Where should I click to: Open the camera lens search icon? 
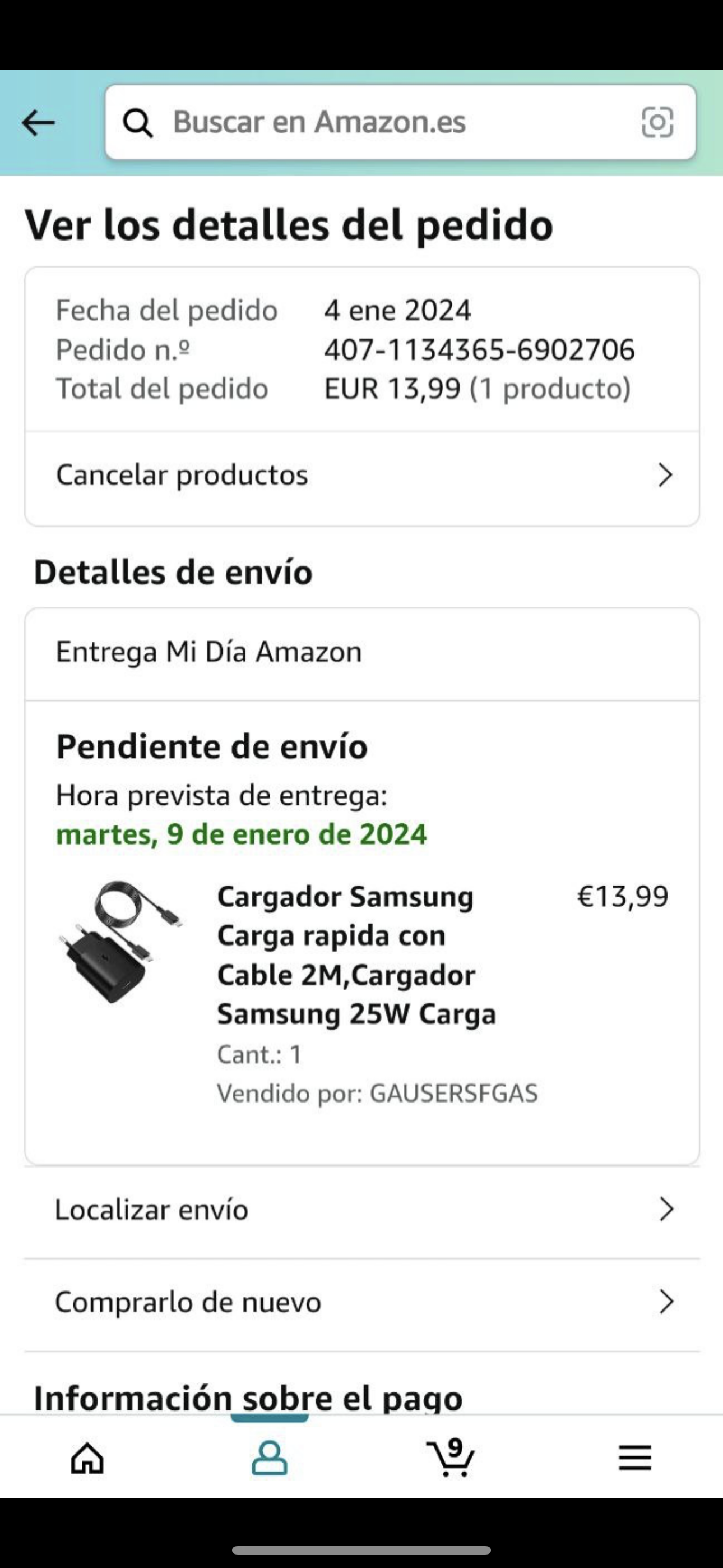click(x=657, y=122)
